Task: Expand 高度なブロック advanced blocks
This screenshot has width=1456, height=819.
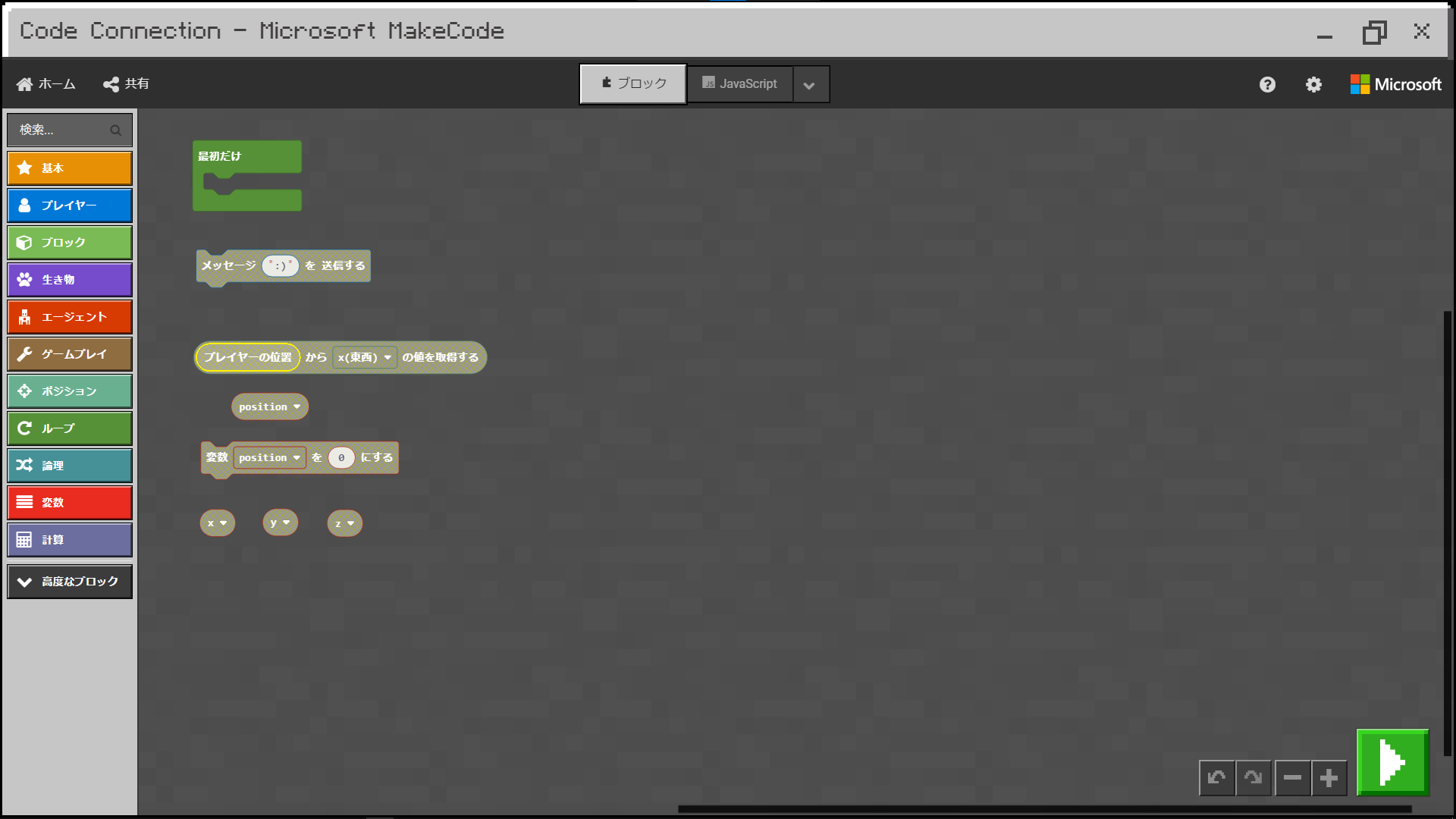Action: click(69, 582)
